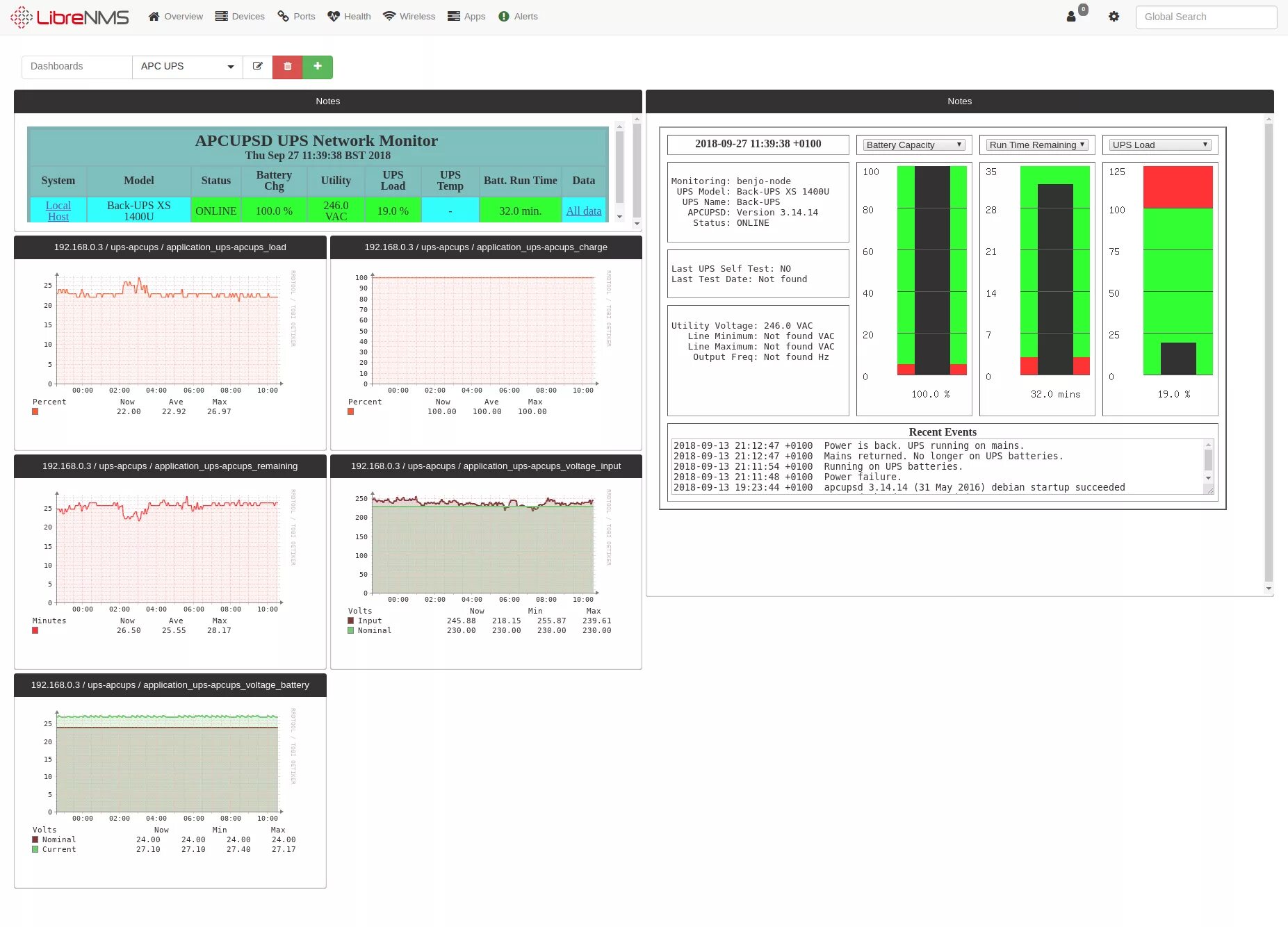Screen dimensions: 1288x927
Task: Click the left Notes widget scrollbar
Action: point(637,172)
